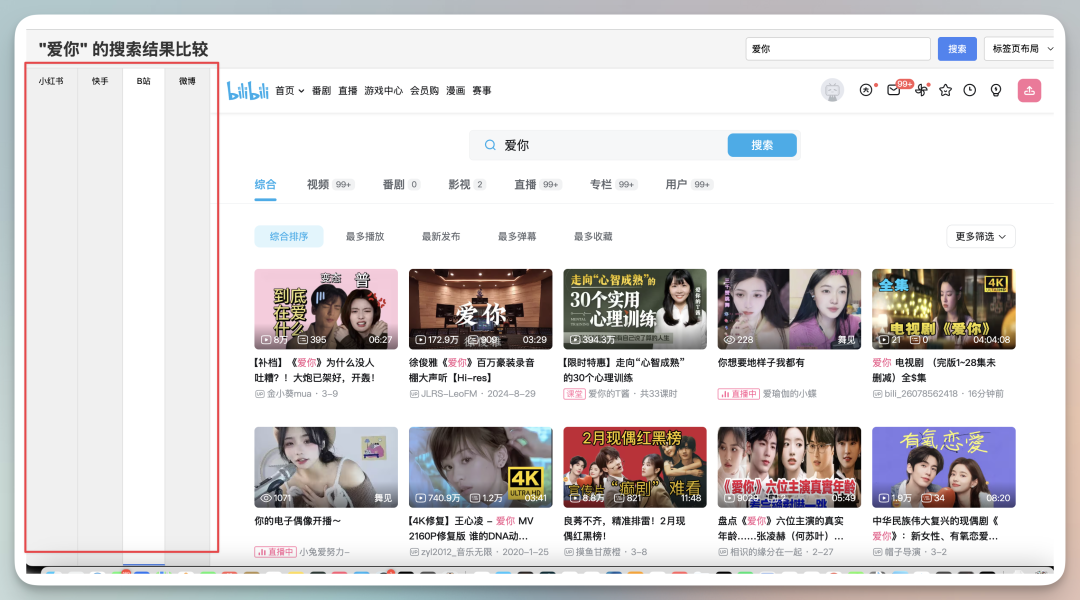This screenshot has height=600, width=1080.
Task: Open the creator center lightbulb icon
Action: pyautogui.click(x=996, y=90)
